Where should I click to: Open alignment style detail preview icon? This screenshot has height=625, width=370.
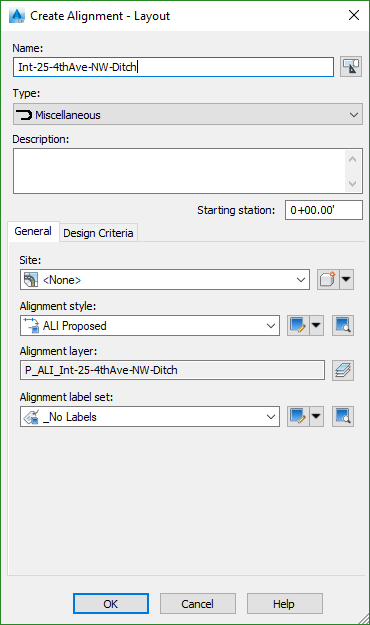343,326
